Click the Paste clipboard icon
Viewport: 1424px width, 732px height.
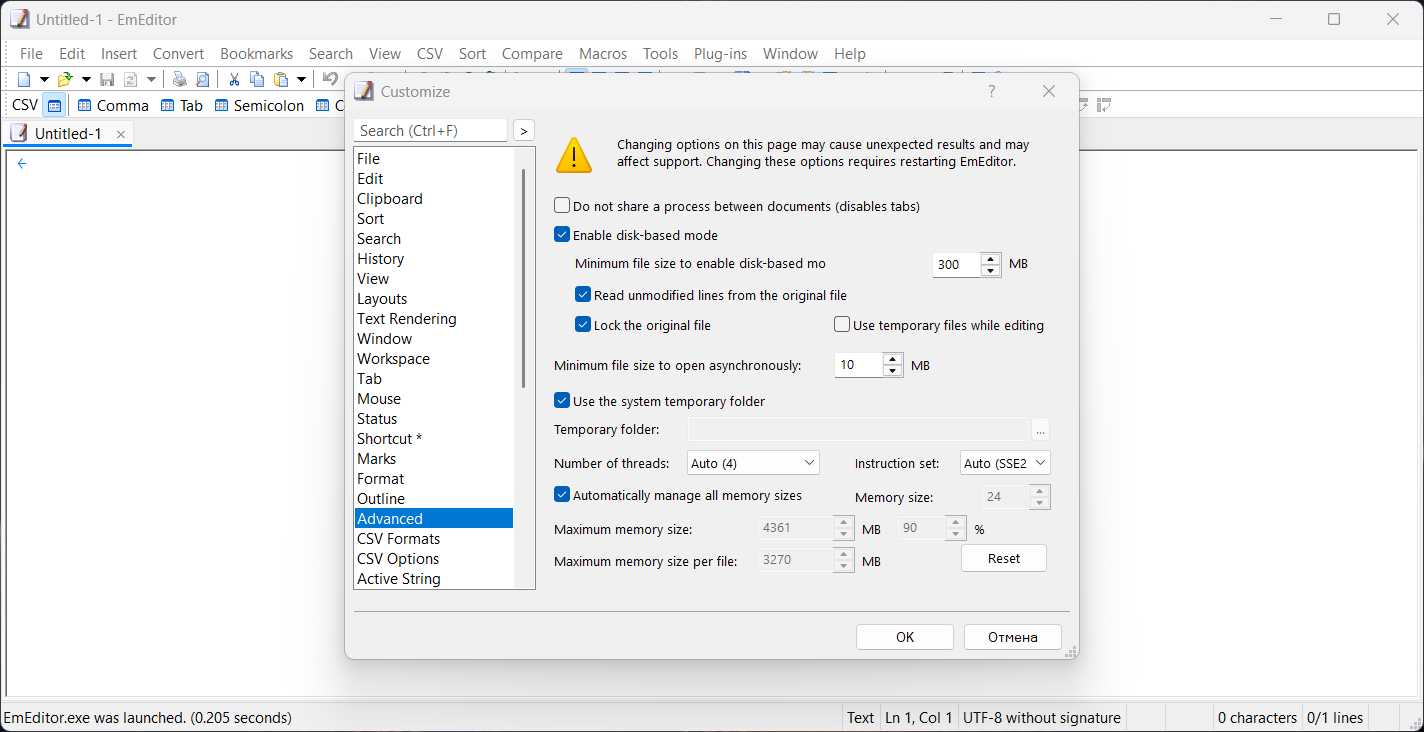[281, 79]
